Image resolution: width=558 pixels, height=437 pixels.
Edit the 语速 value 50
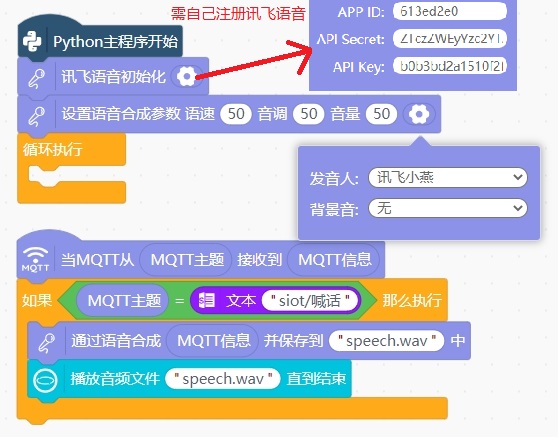click(236, 114)
